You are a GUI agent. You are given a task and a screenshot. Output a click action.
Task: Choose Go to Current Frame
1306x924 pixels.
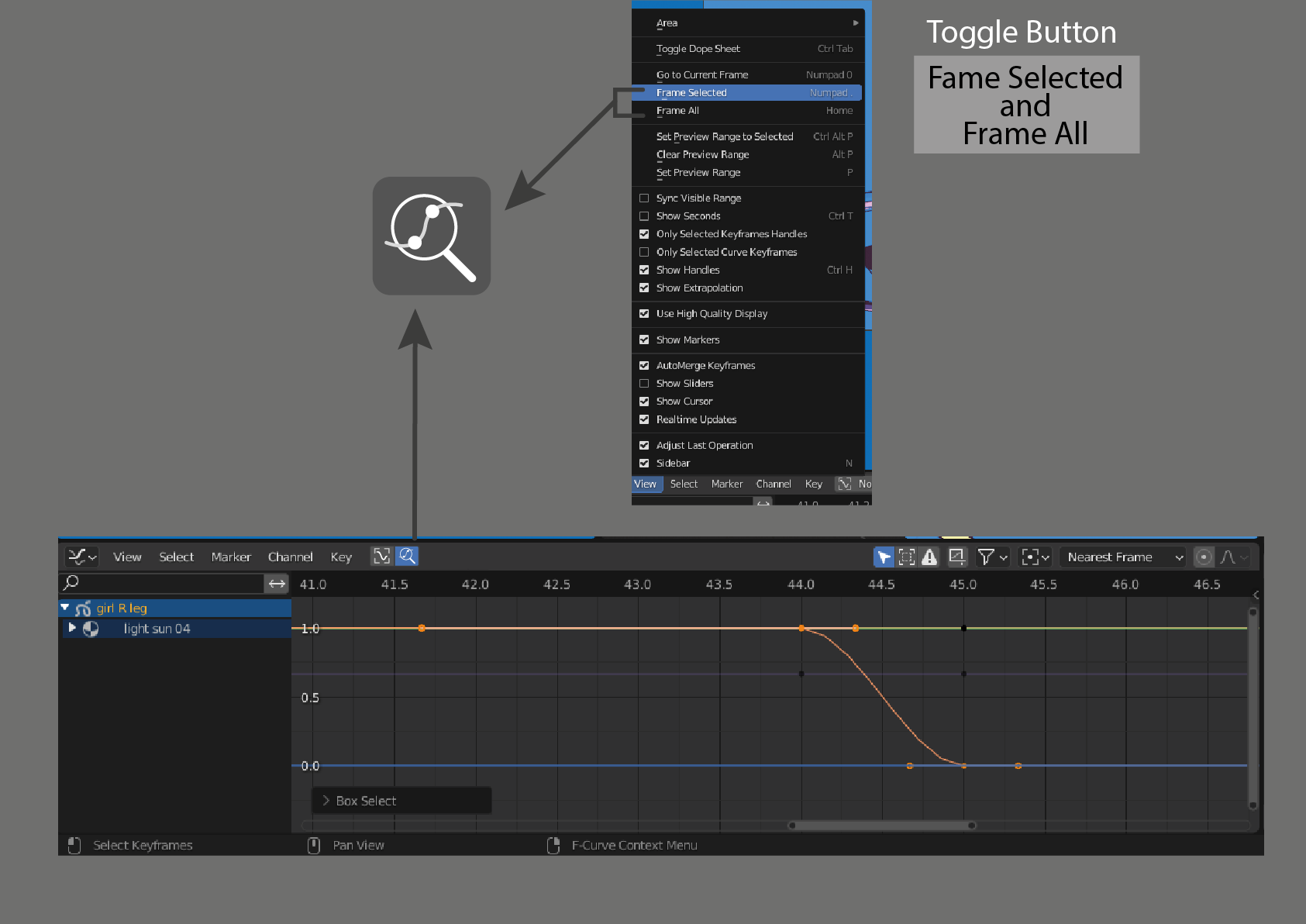click(747, 74)
